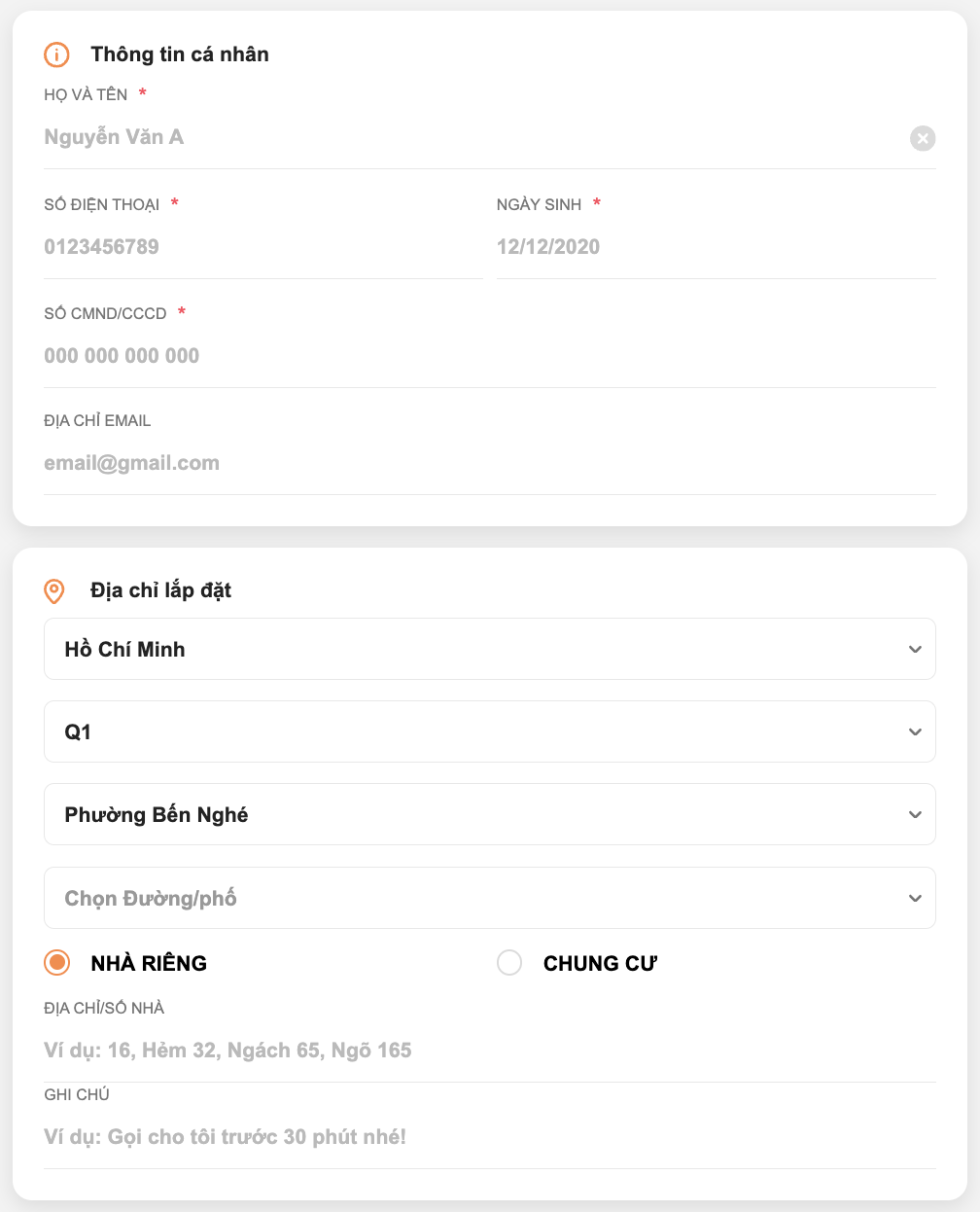Click the chevron arrow of Hồ Chí Minh dropdown
Image resolution: width=980 pixels, height=1212 pixels.
pos(915,649)
